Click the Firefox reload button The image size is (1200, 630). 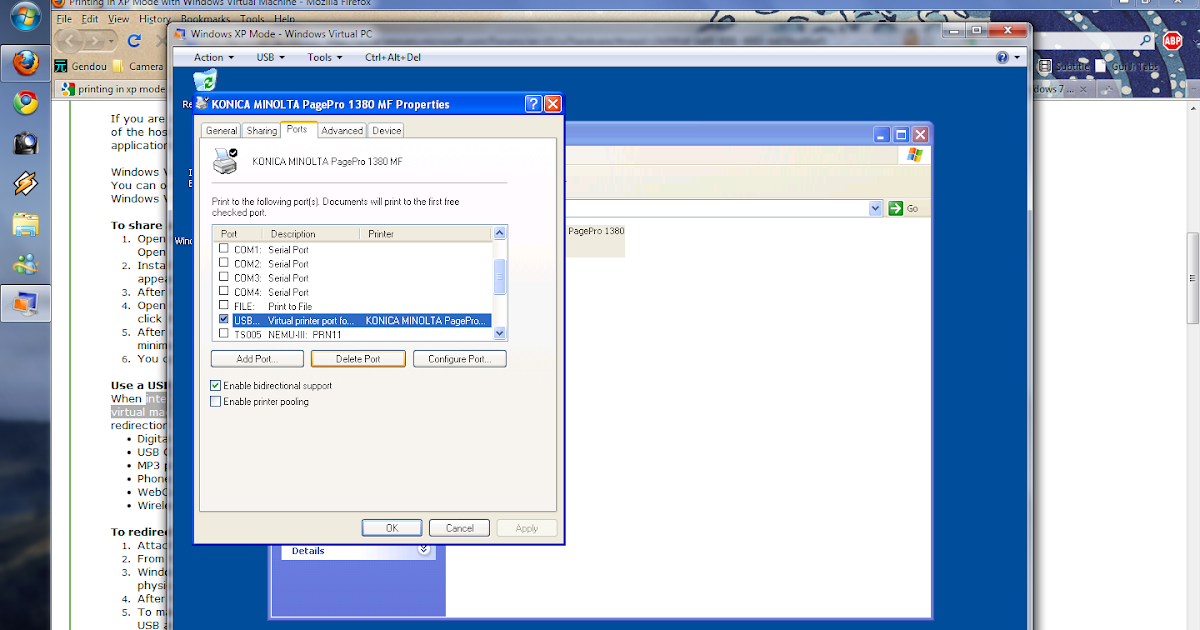point(134,40)
